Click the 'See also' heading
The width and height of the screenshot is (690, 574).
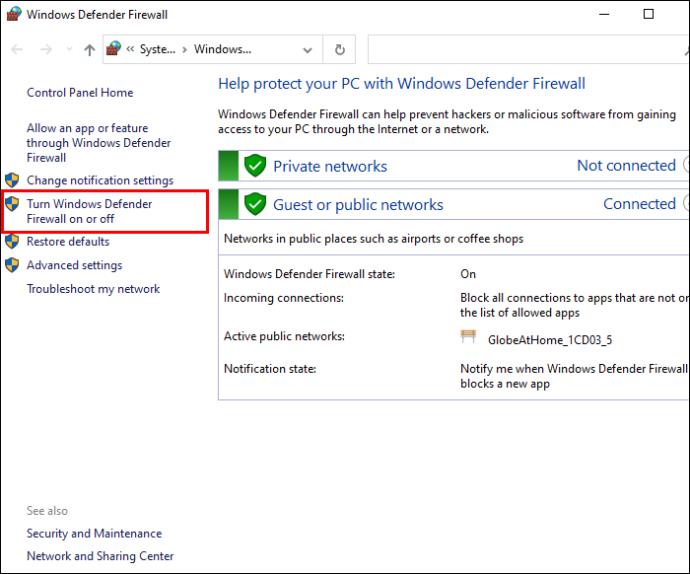[47, 511]
